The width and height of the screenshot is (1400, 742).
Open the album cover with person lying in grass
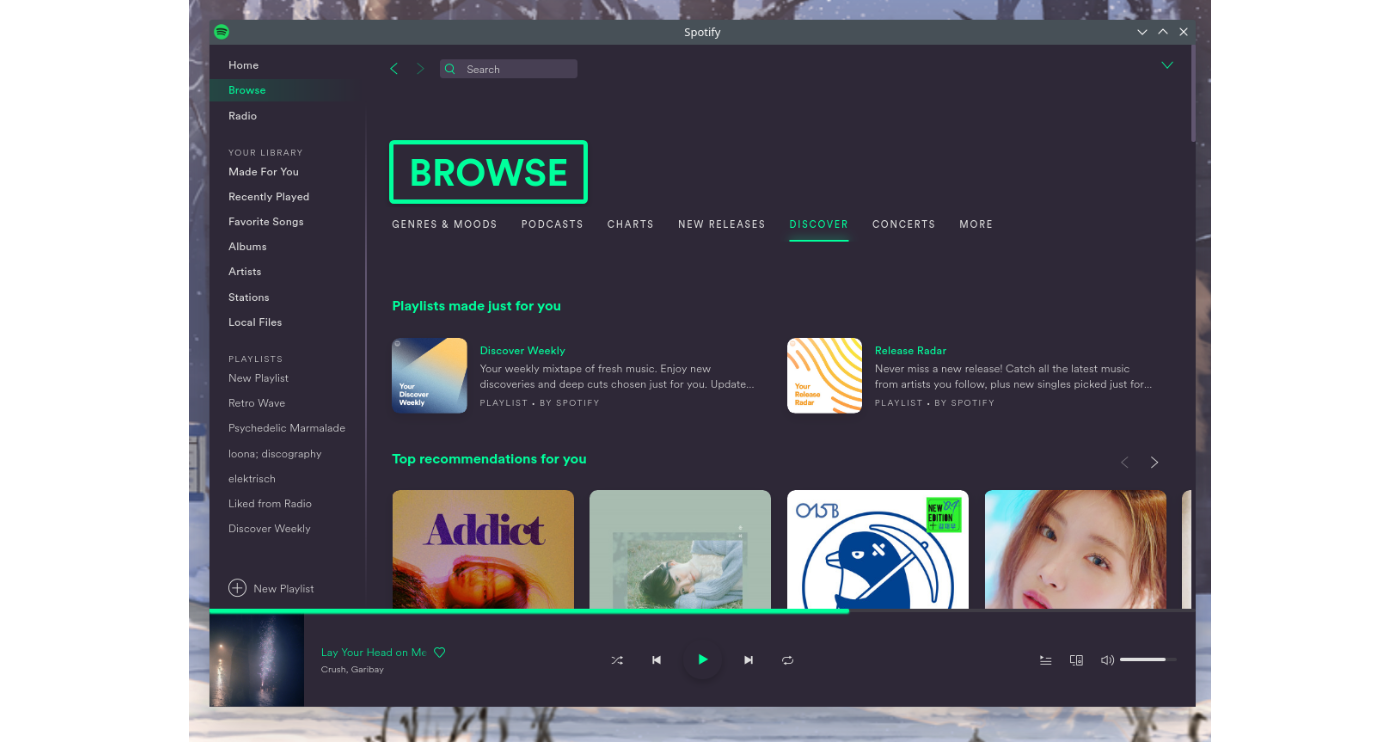pos(680,548)
